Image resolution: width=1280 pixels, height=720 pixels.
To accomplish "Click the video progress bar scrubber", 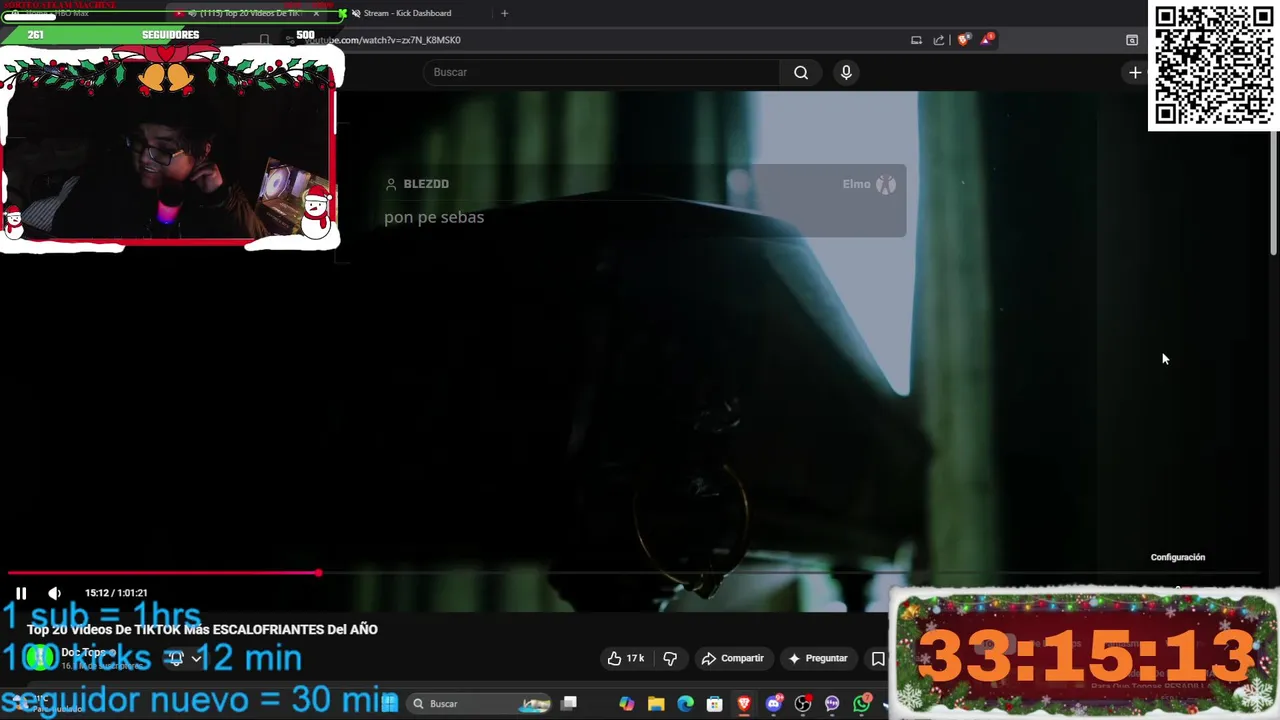I will pyautogui.click(x=318, y=573).
